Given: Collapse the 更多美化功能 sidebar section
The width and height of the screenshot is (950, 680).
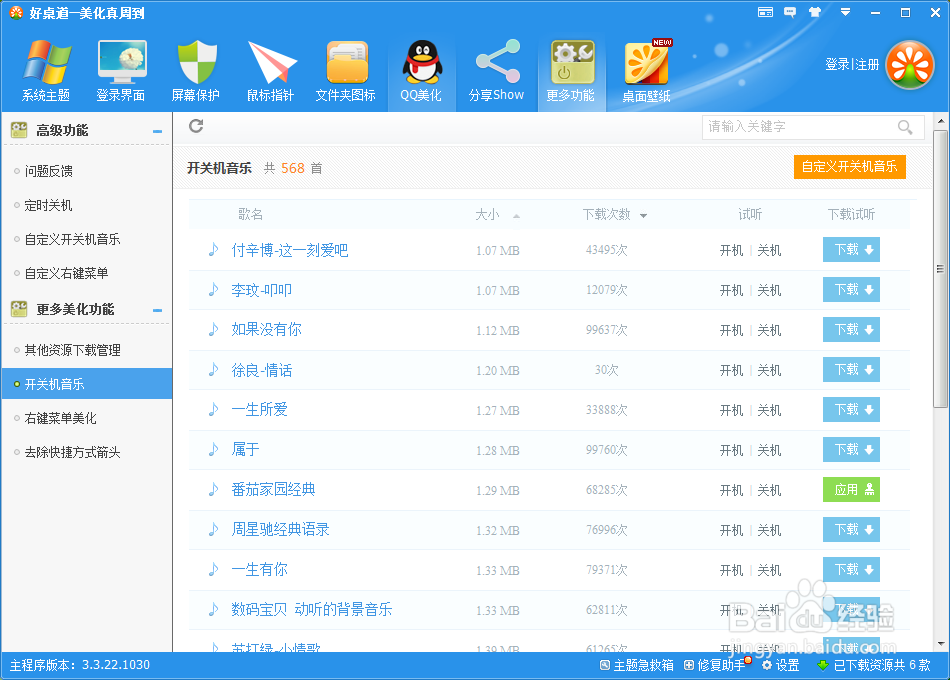Looking at the screenshot, I should (x=158, y=309).
